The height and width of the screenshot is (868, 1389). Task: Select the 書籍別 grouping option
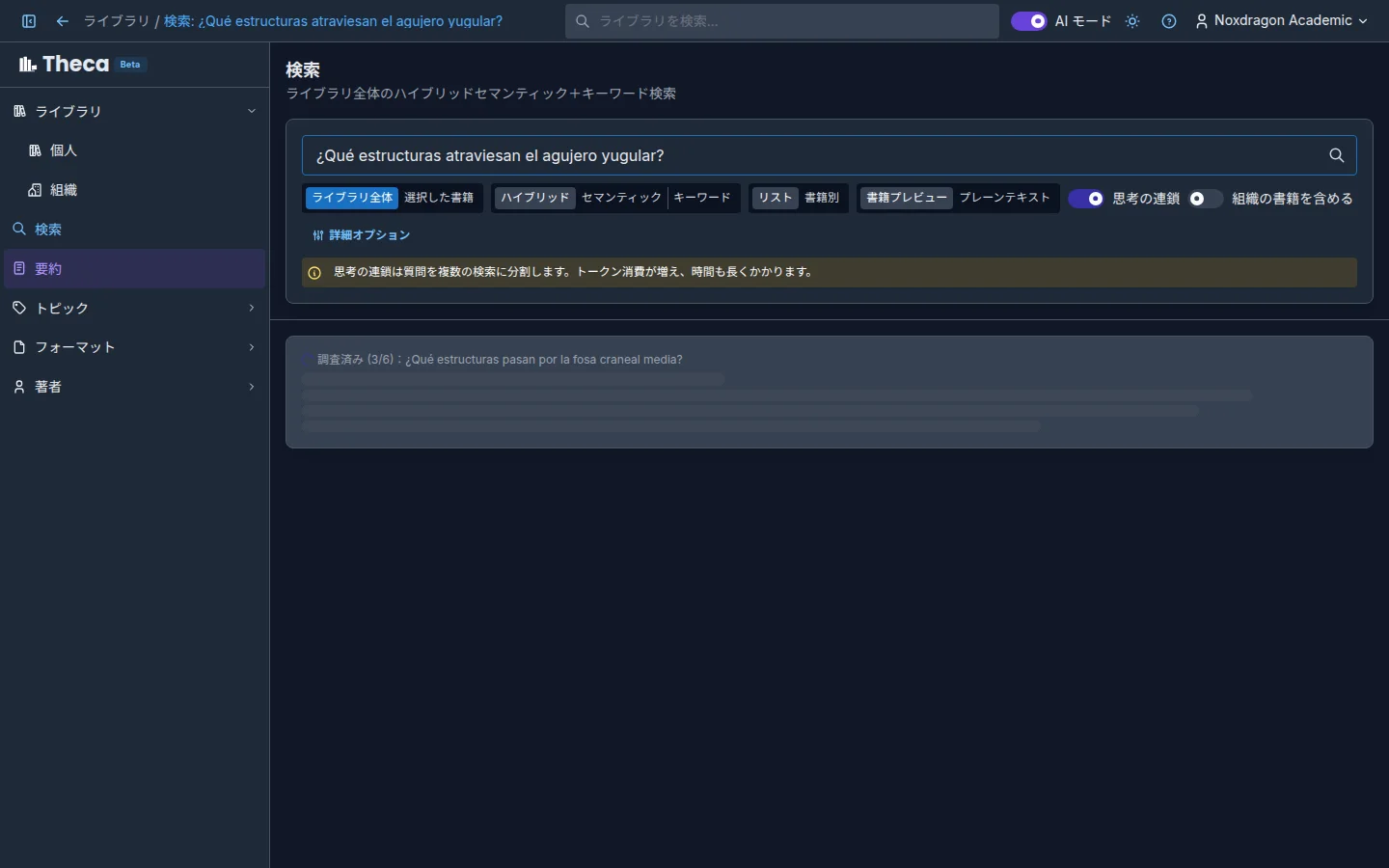click(822, 198)
